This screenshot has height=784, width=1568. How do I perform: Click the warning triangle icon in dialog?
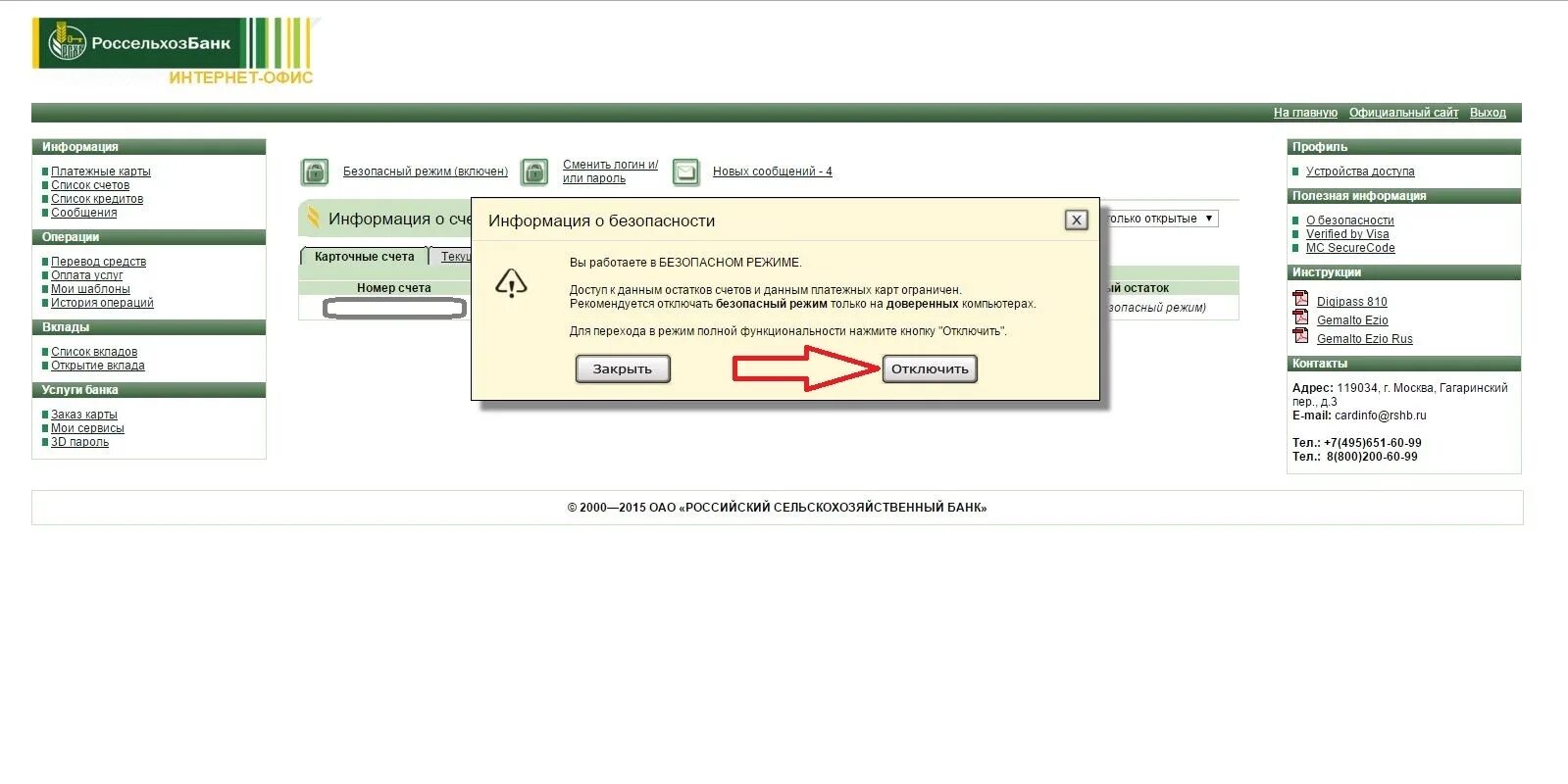(x=511, y=283)
